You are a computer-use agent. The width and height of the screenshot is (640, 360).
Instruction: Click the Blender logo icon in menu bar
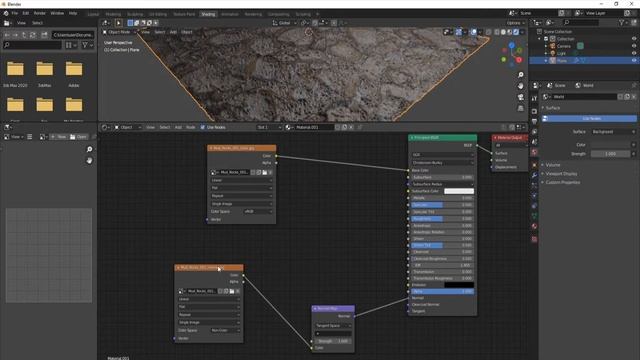pos(6,13)
